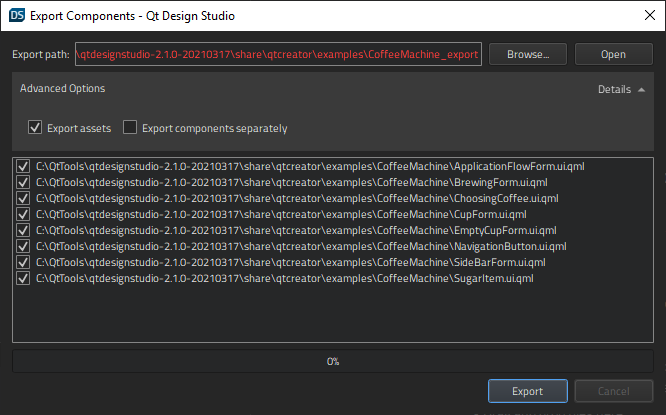Click the Export path input field
This screenshot has height=415, width=666.
pos(278,54)
